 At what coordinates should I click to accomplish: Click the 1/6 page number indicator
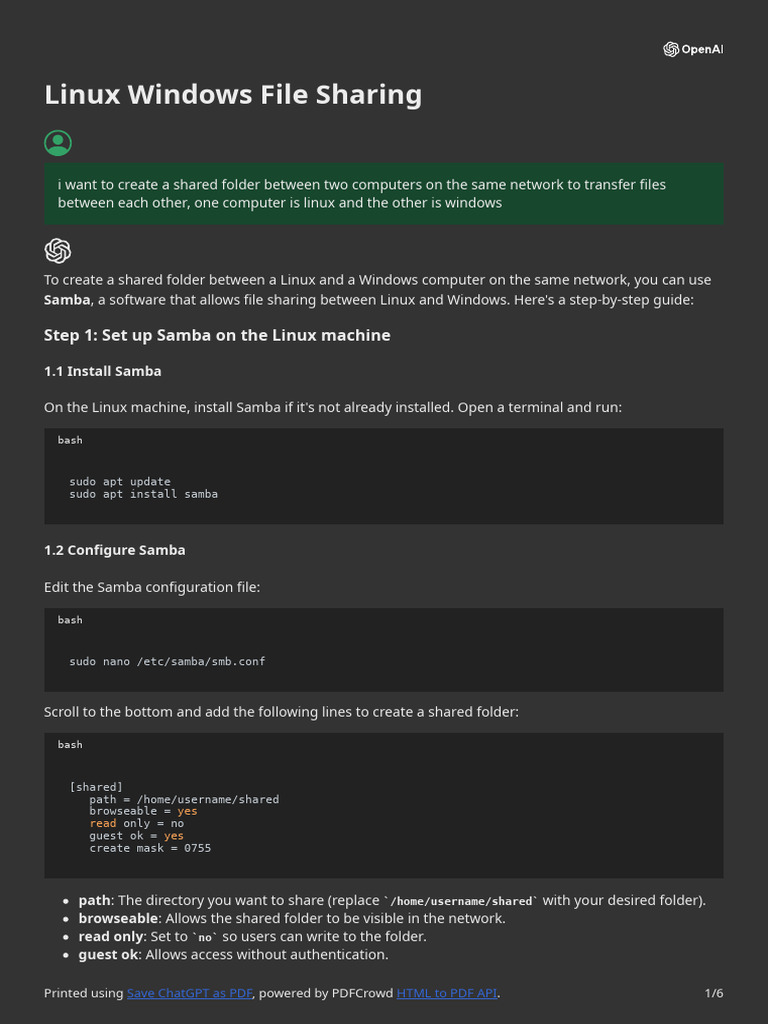[714, 993]
